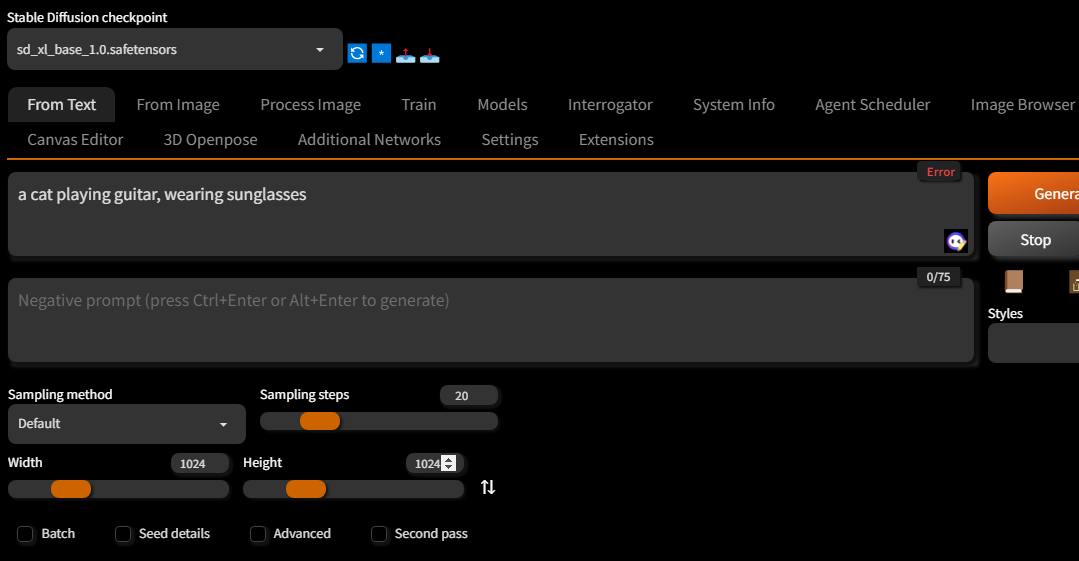Toggle the Seed details checkbox
The width and height of the screenshot is (1079, 561).
[x=124, y=534]
